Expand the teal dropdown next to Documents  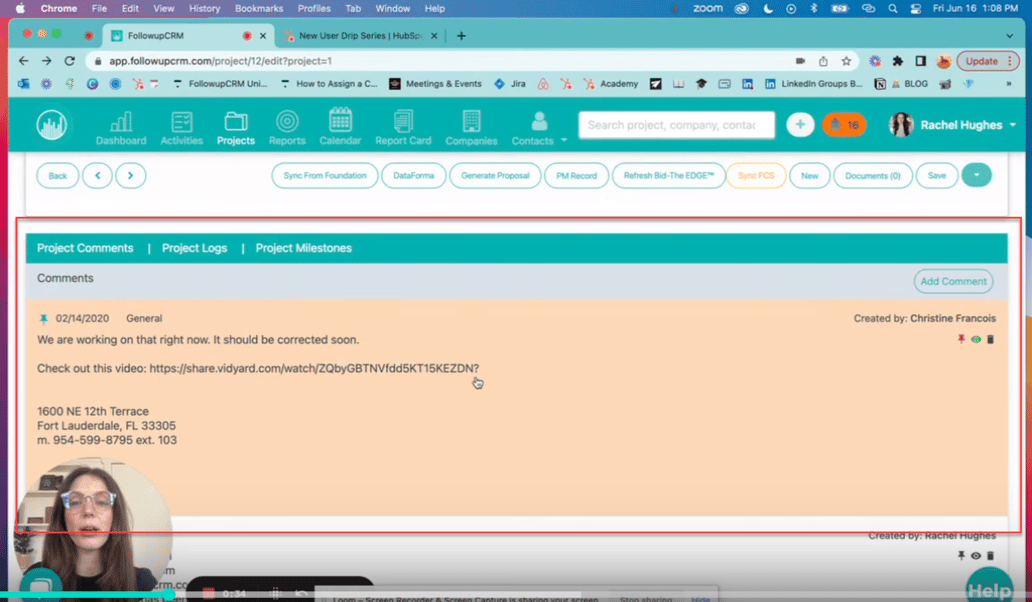coord(976,175)
